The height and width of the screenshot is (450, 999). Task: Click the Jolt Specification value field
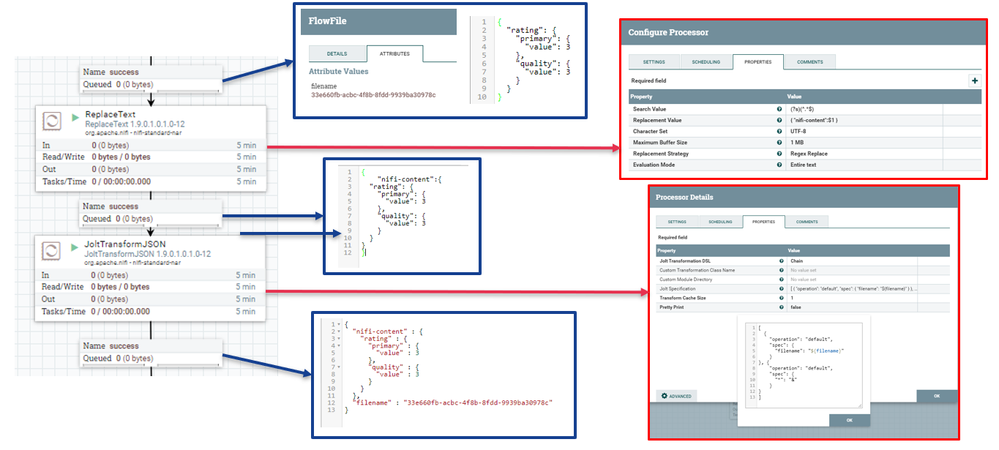pyautogui.click(x=852, y=289)
